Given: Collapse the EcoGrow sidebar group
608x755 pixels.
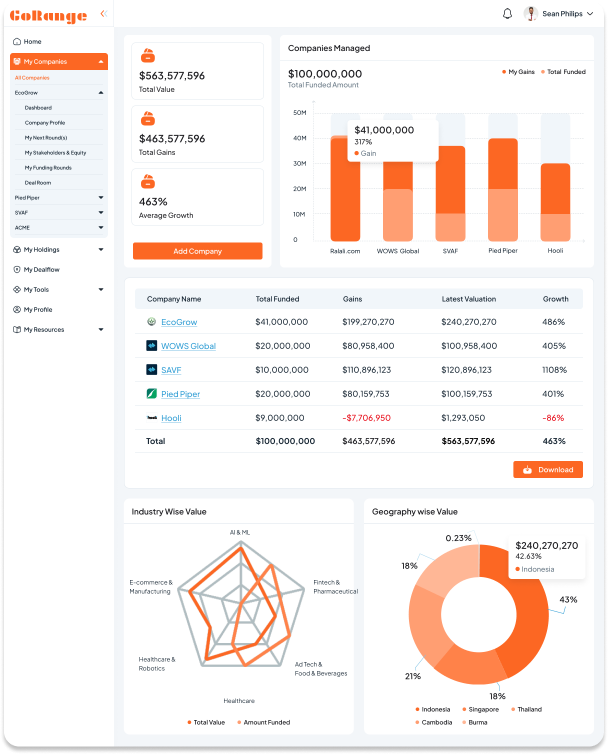Looking at the screenshot, I should click(101, 92).
